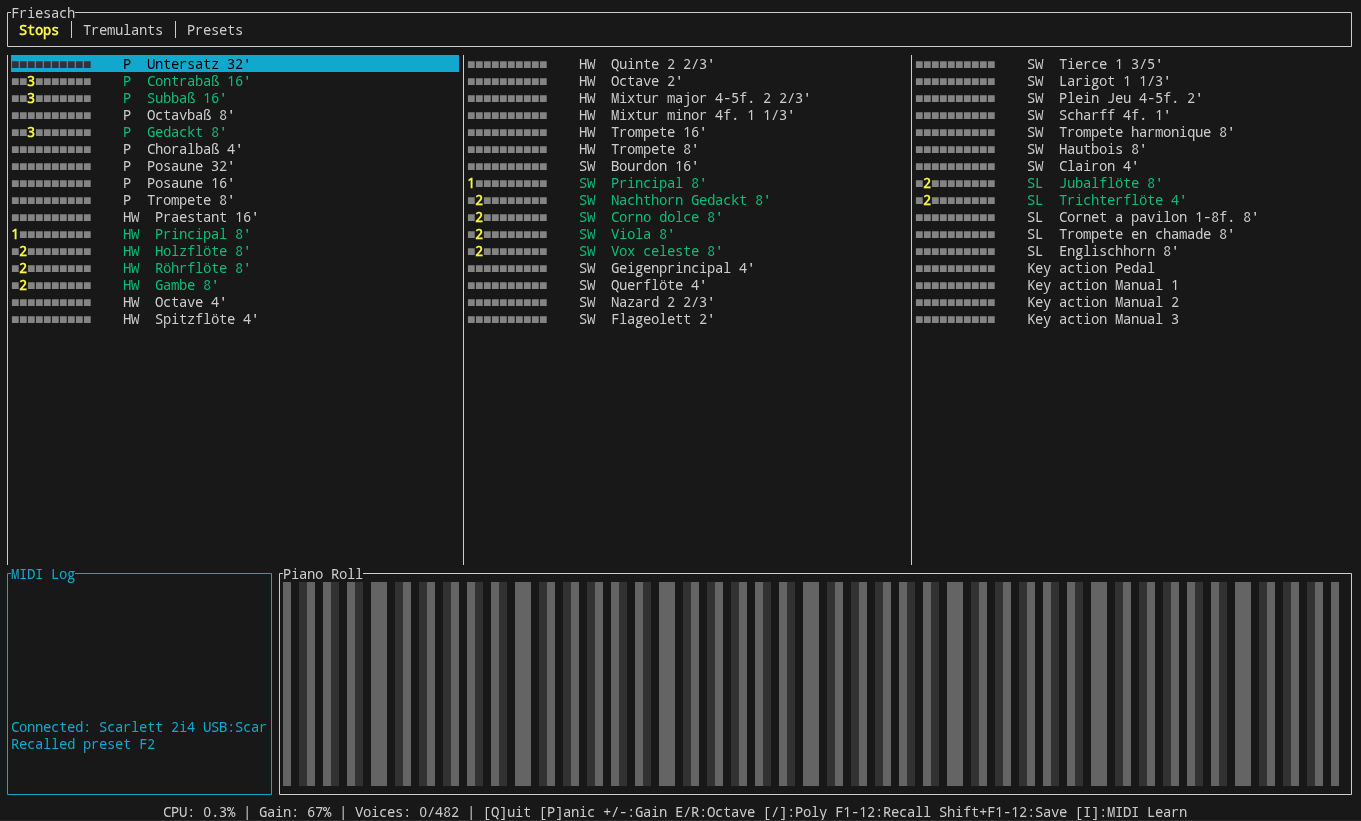
Task: Click the Mixtur minor 4f. 1 1/3' stop
Action: [687, 115]
